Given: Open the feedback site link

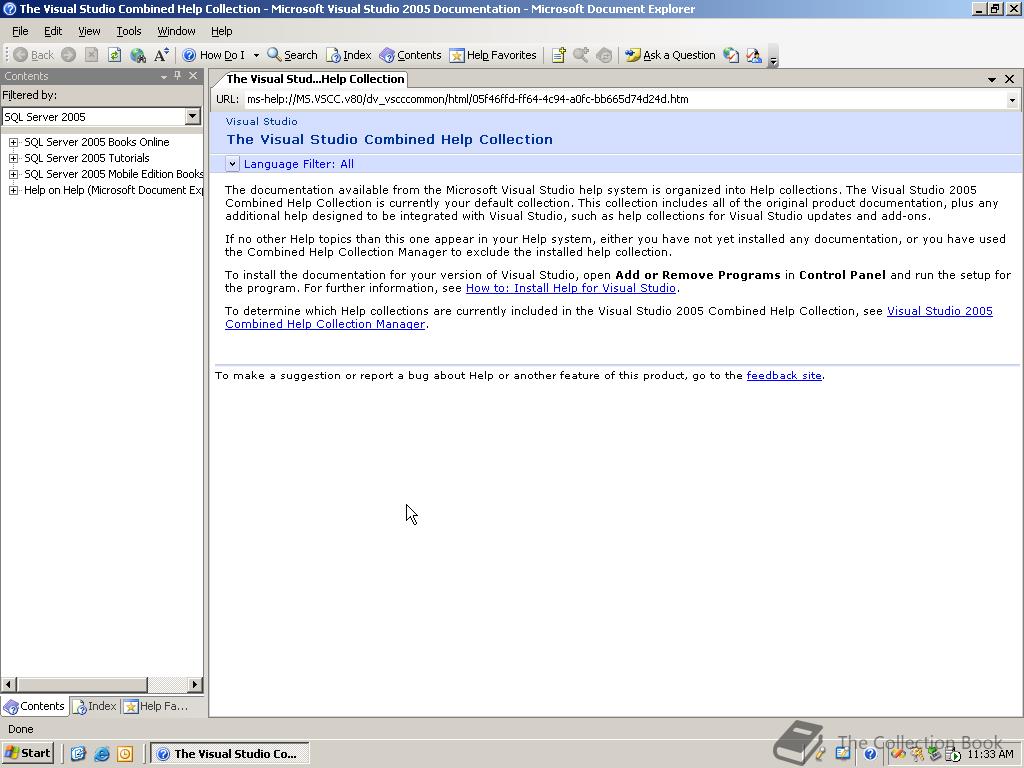Looking at the screenshot, I should point(784,376).
